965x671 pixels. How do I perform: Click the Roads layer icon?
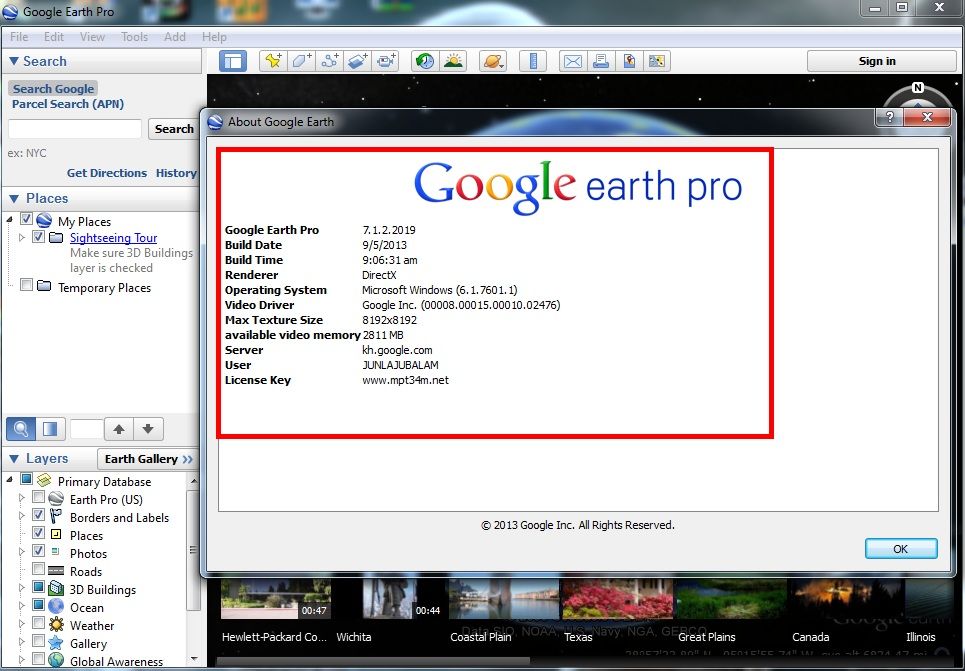(x=56, y=571)
